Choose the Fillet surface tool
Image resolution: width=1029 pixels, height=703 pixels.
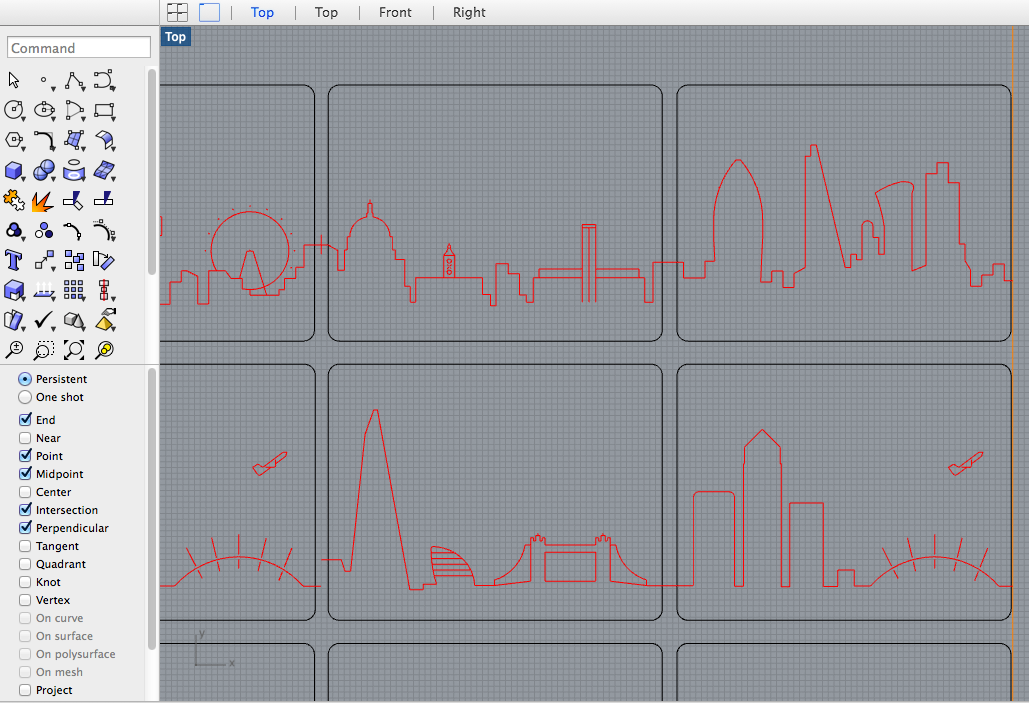click(x=104, y=140)
